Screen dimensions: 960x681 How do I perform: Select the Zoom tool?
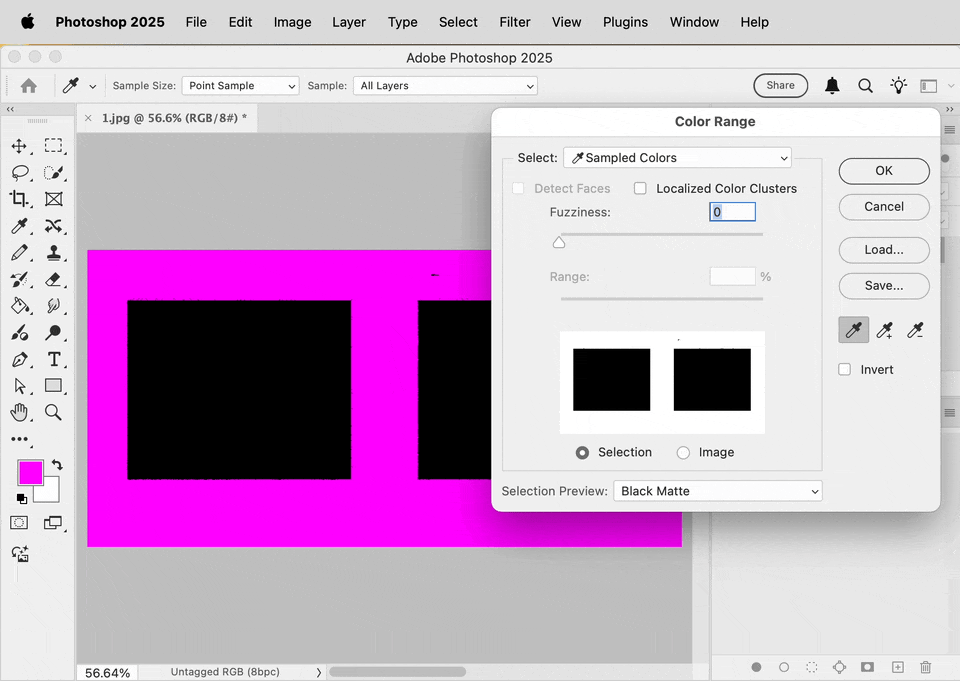click(53, 412)
